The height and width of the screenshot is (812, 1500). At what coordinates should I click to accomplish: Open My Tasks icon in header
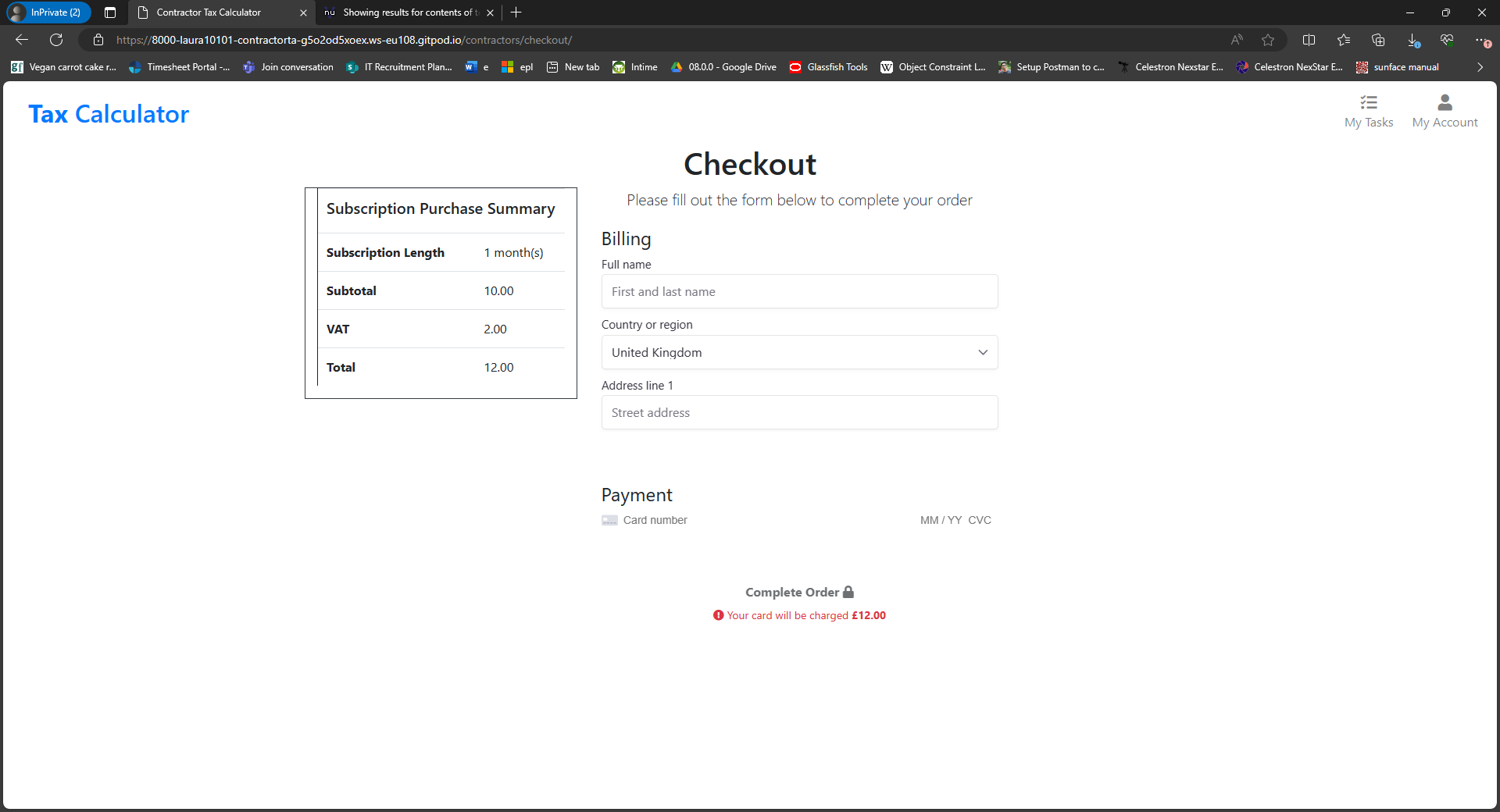coord(1369,102)
